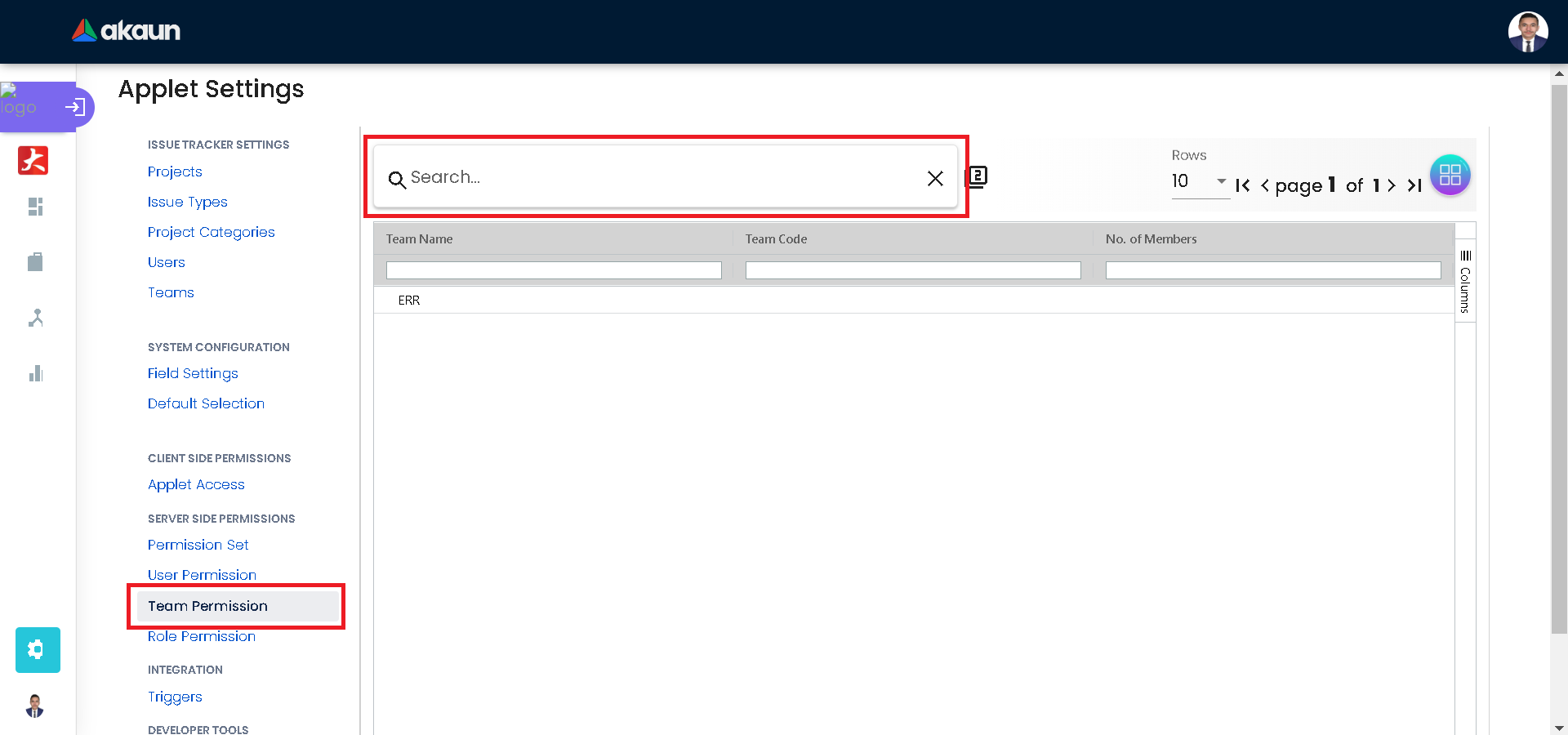
Task: Open the Columns side panel
Action: 1465,282
